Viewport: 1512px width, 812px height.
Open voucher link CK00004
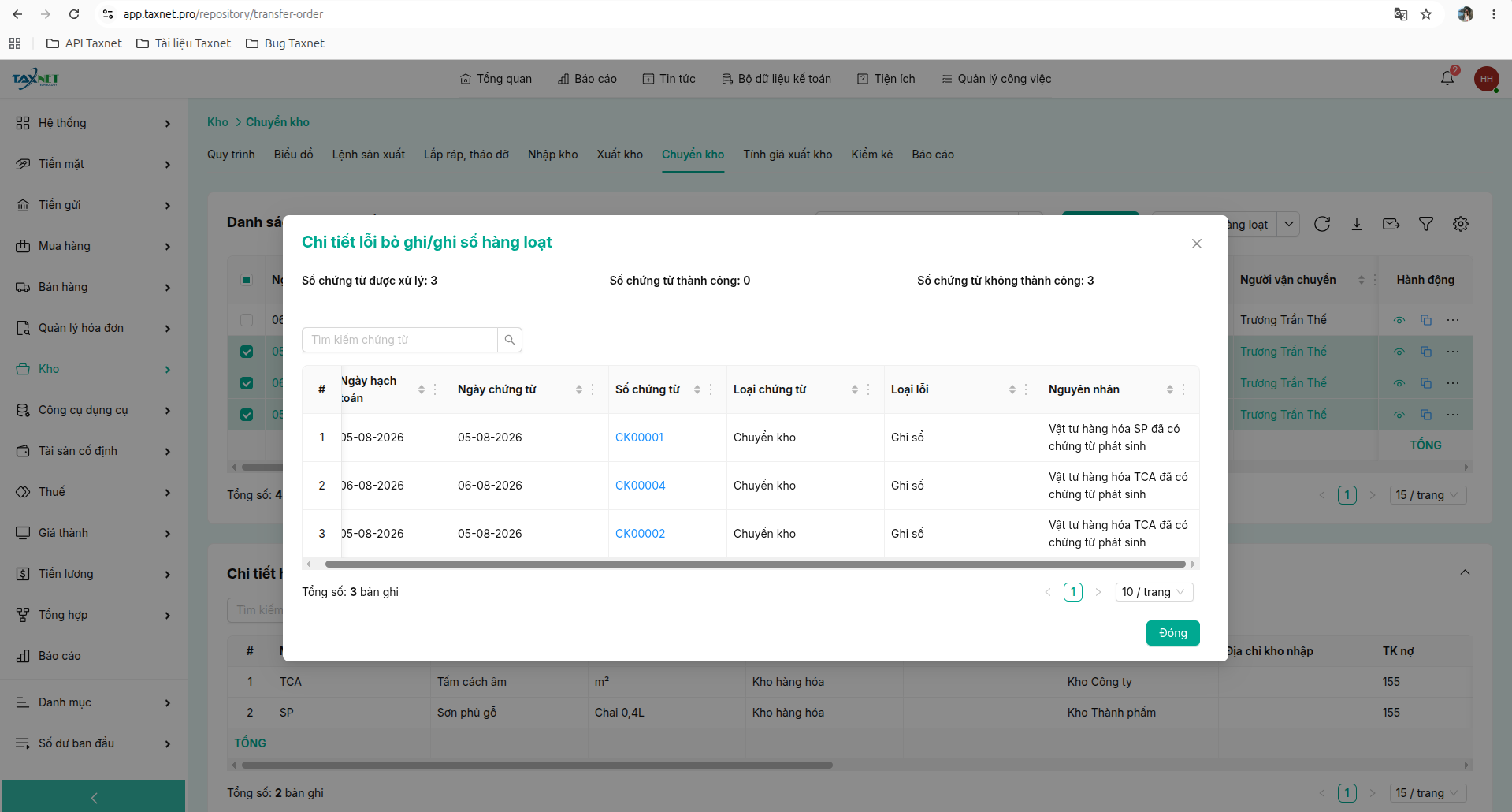click(641, 486)
